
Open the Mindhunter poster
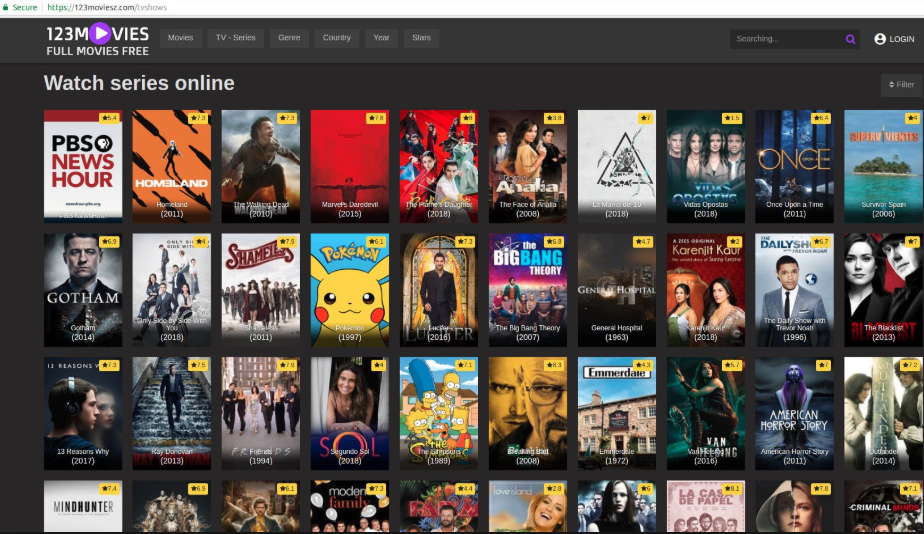point(83,506)
